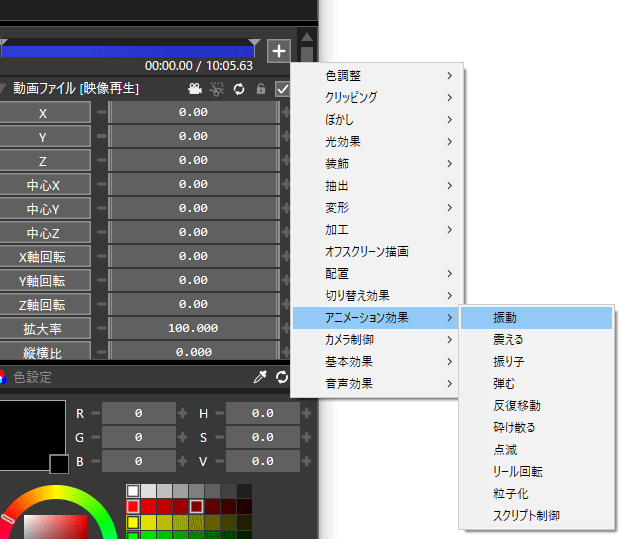Choose 点滅 from the animation submenu
This screenshot has height=539, width=620.
[537, 450]
